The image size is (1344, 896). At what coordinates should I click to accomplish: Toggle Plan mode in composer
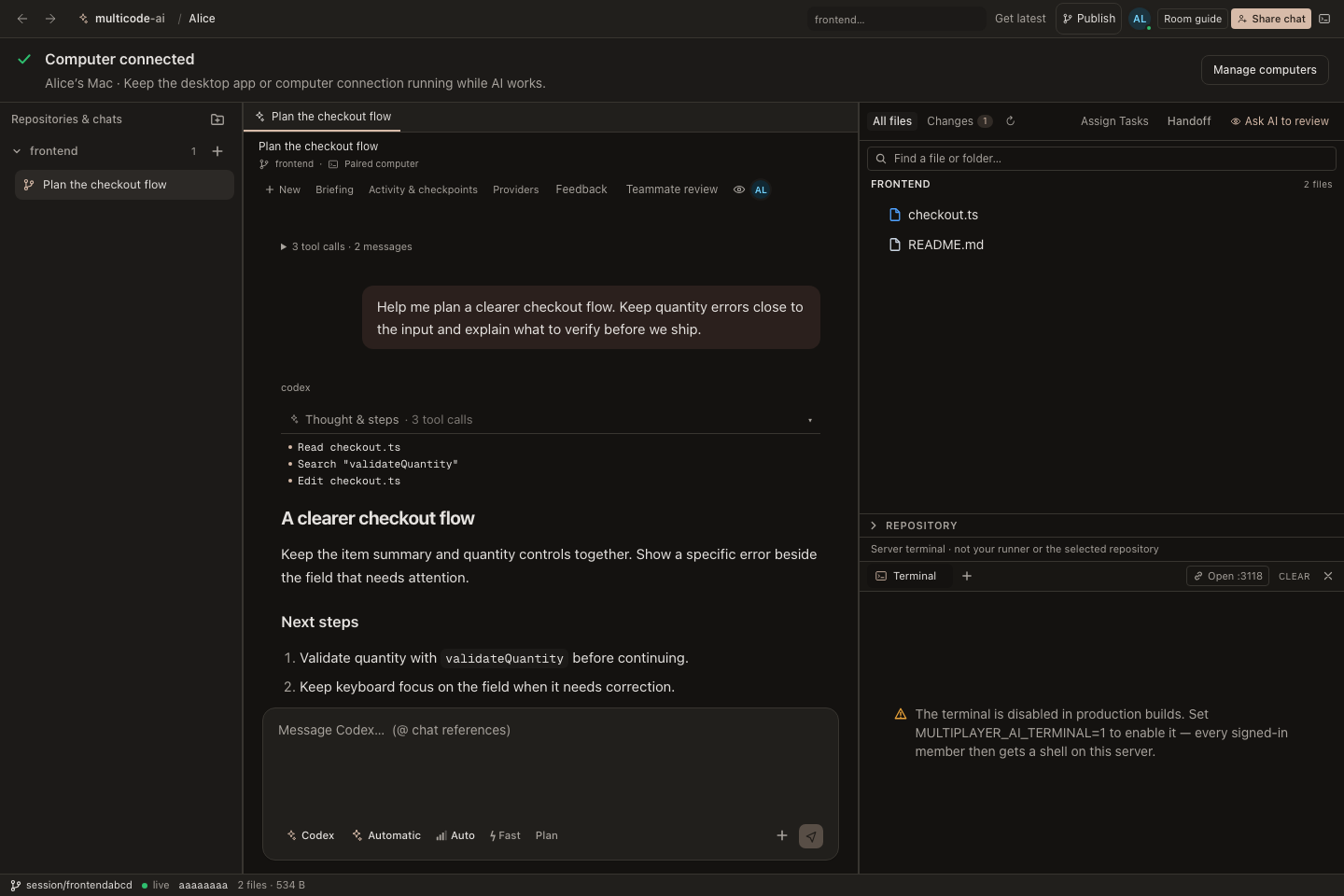547,835
